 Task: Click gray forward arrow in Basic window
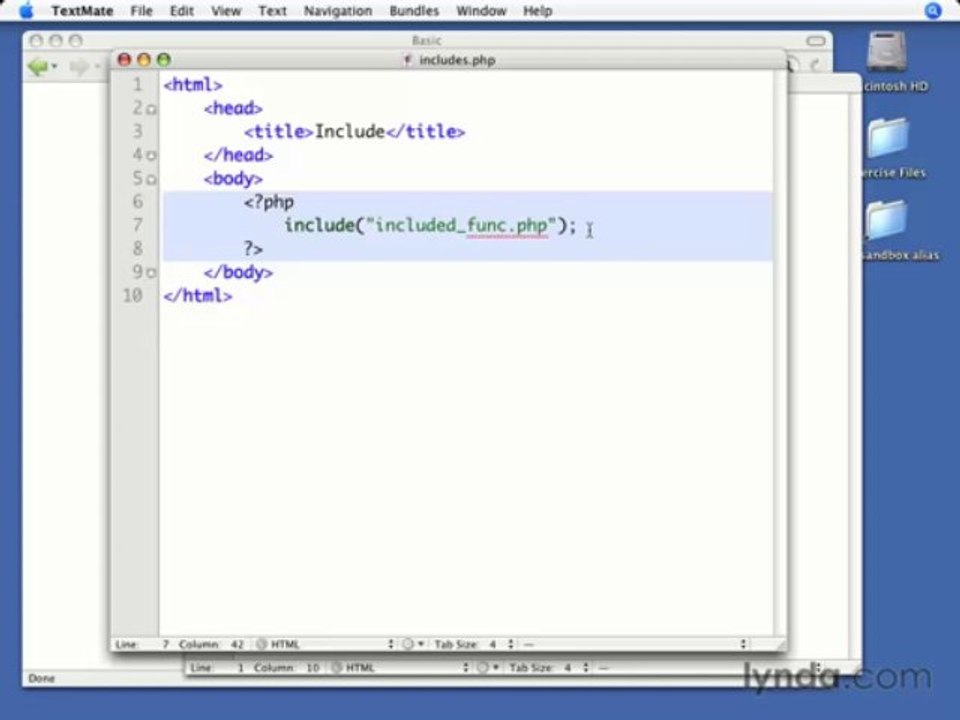point(80,66)
